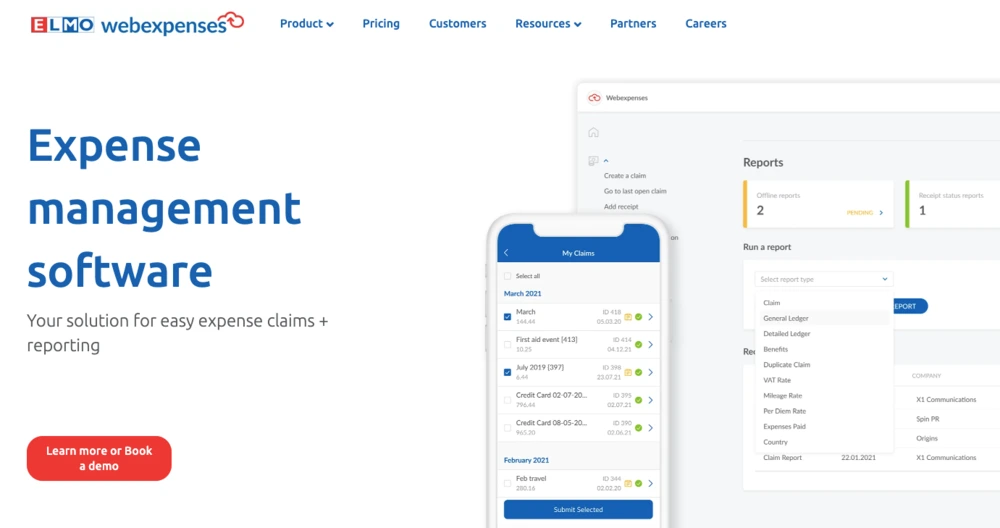Uncheck the March claim checkbox
The height and width of the screenshot is (528, 1000).
pyautogui.click(x=508, y=317)
